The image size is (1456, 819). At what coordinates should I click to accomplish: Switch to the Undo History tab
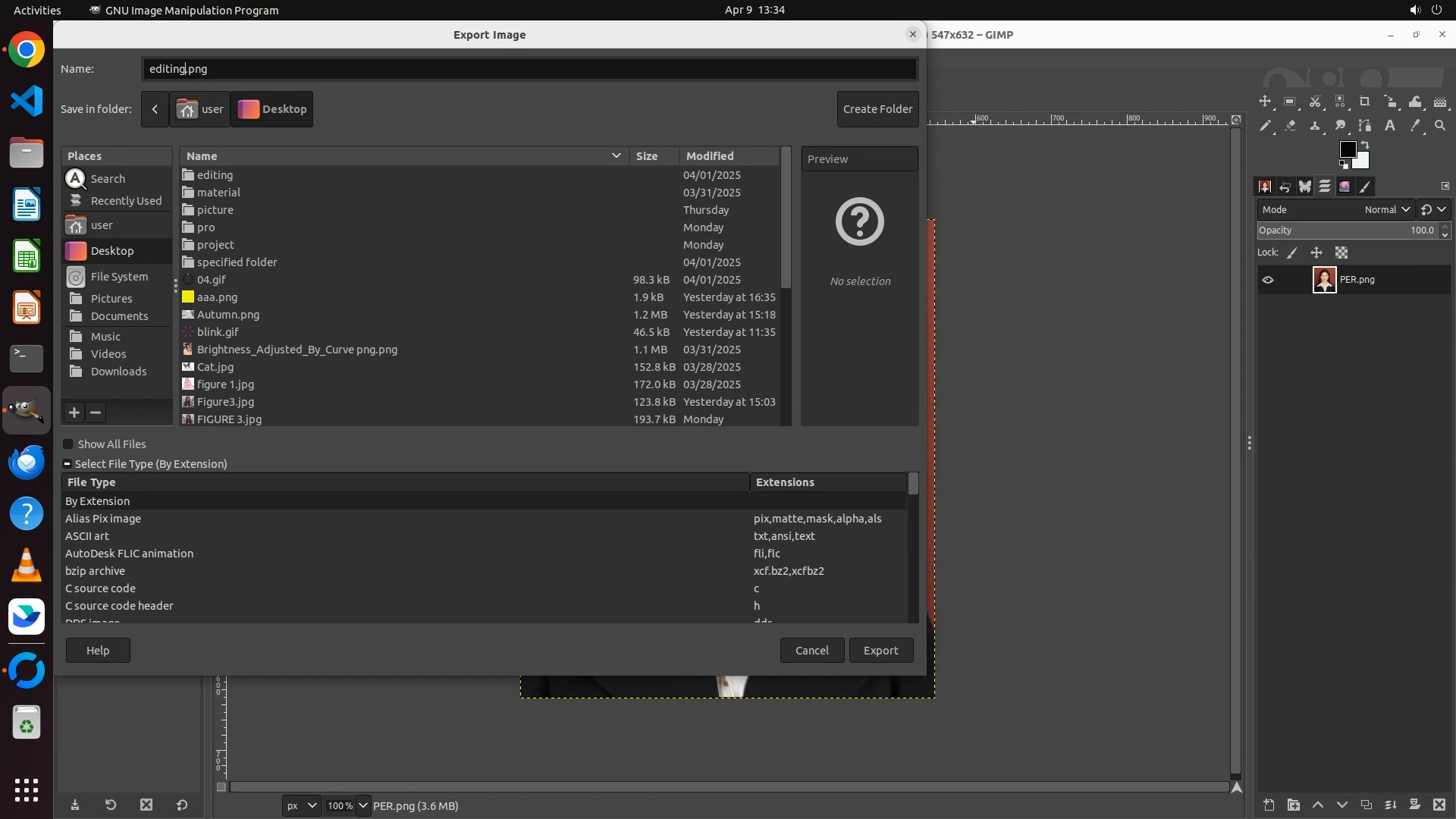pos(1285,187)
